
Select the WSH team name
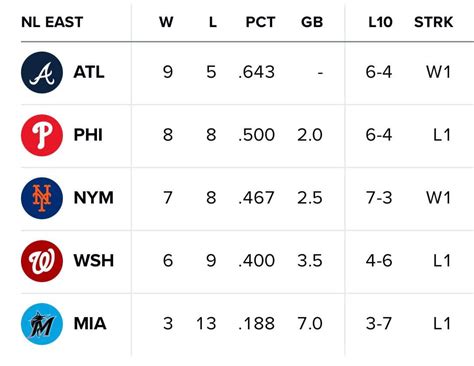point(94,261)
